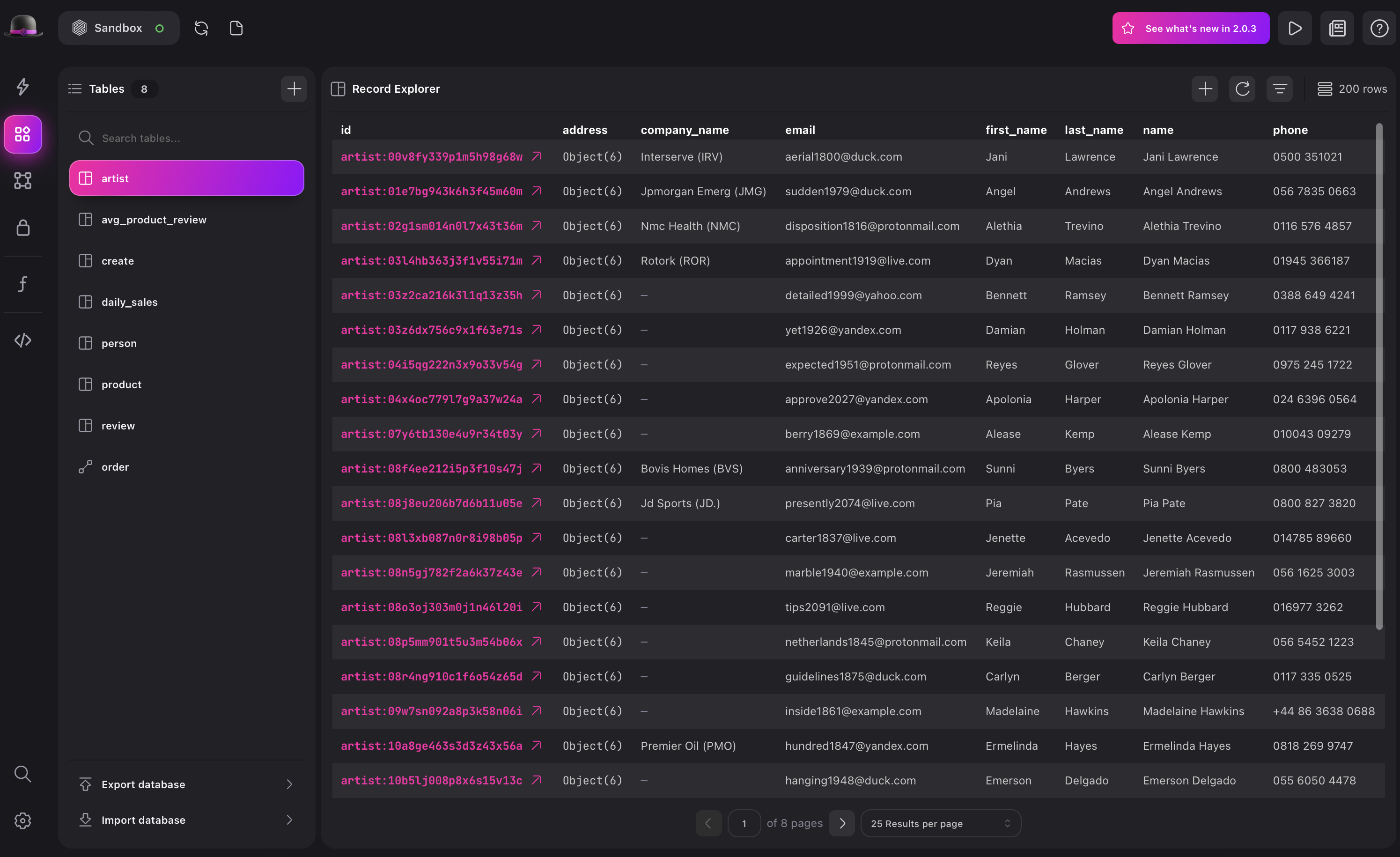
Task: Select the avg_product_review table
Action: point(186,219)
